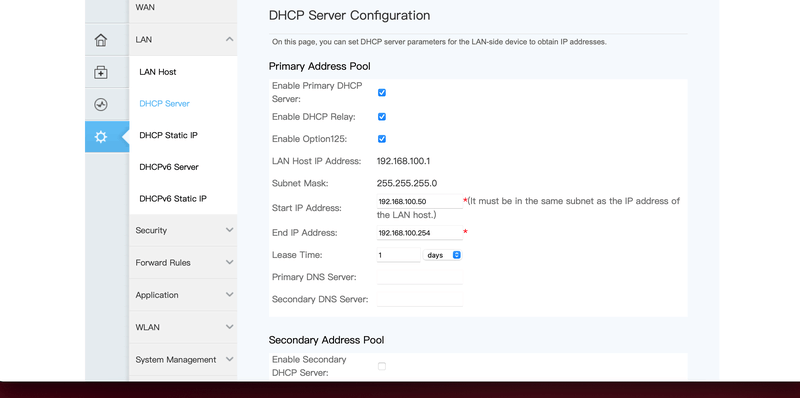Go to LAN Host page
Image resolution: width=800 pixels, height=398 pixels.
(x=158, y=72)
